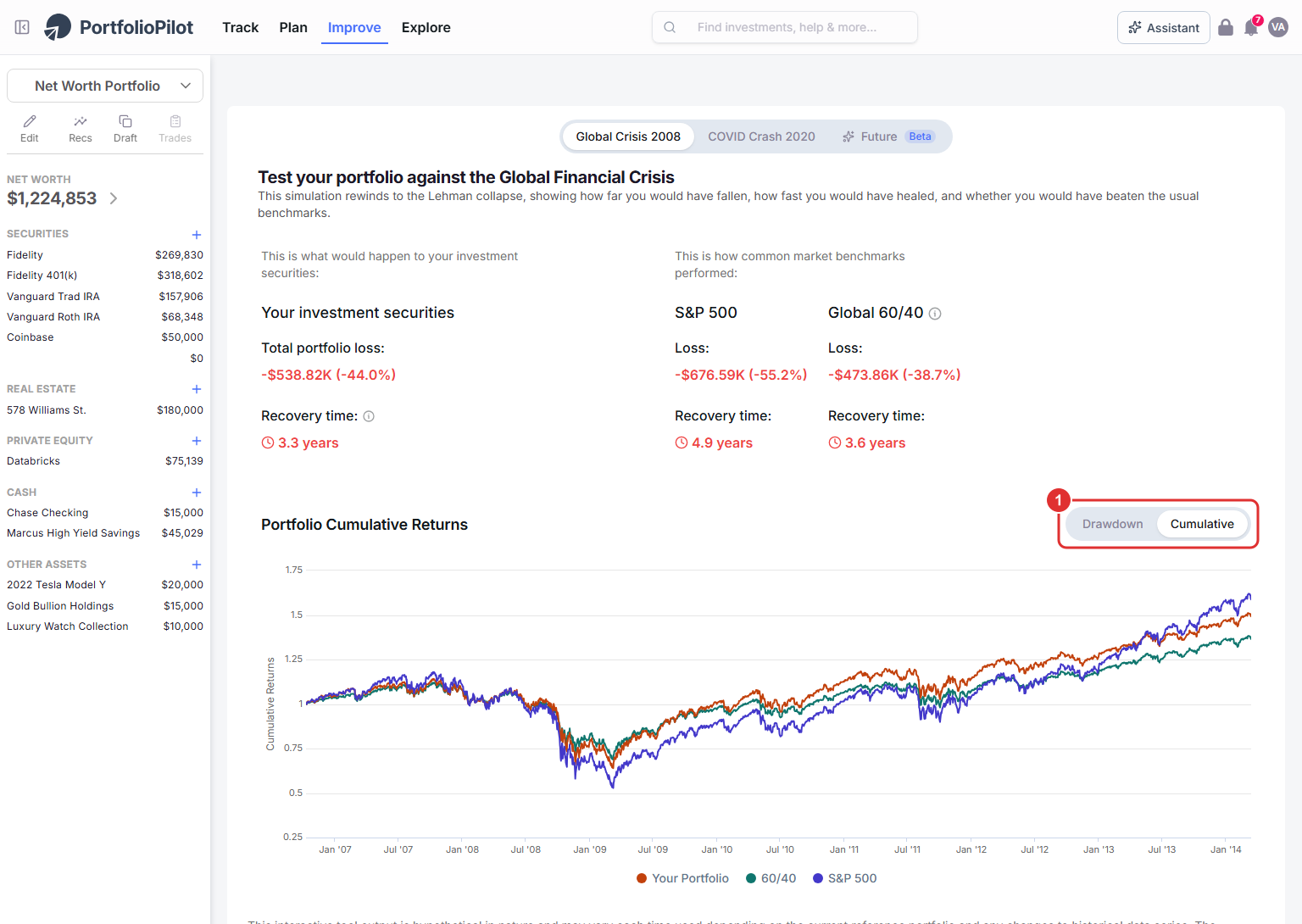Switch chart to Cumulative view

(1202, 524)
